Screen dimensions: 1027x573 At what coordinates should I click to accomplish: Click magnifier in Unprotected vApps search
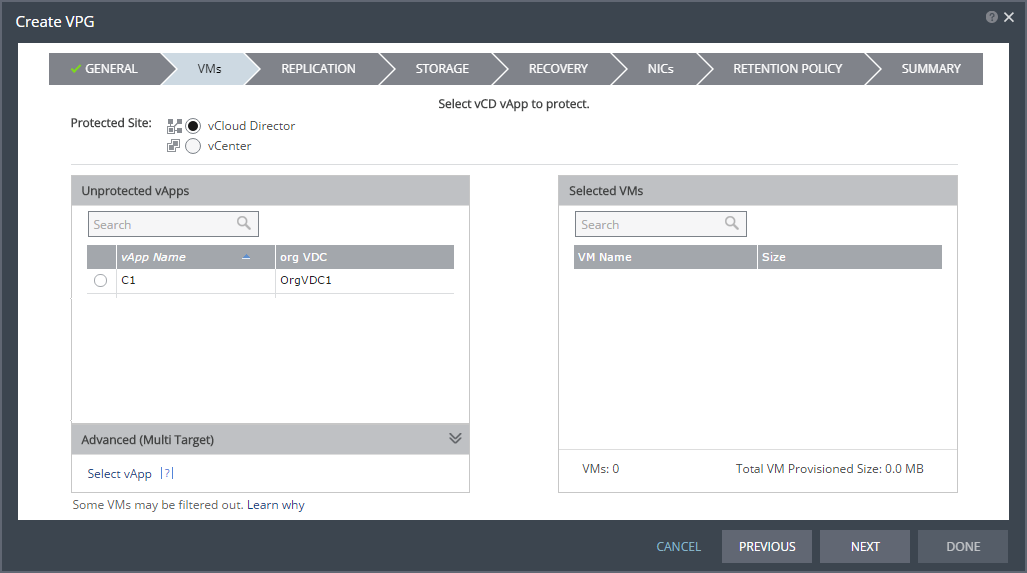click(x=244, y=223)
